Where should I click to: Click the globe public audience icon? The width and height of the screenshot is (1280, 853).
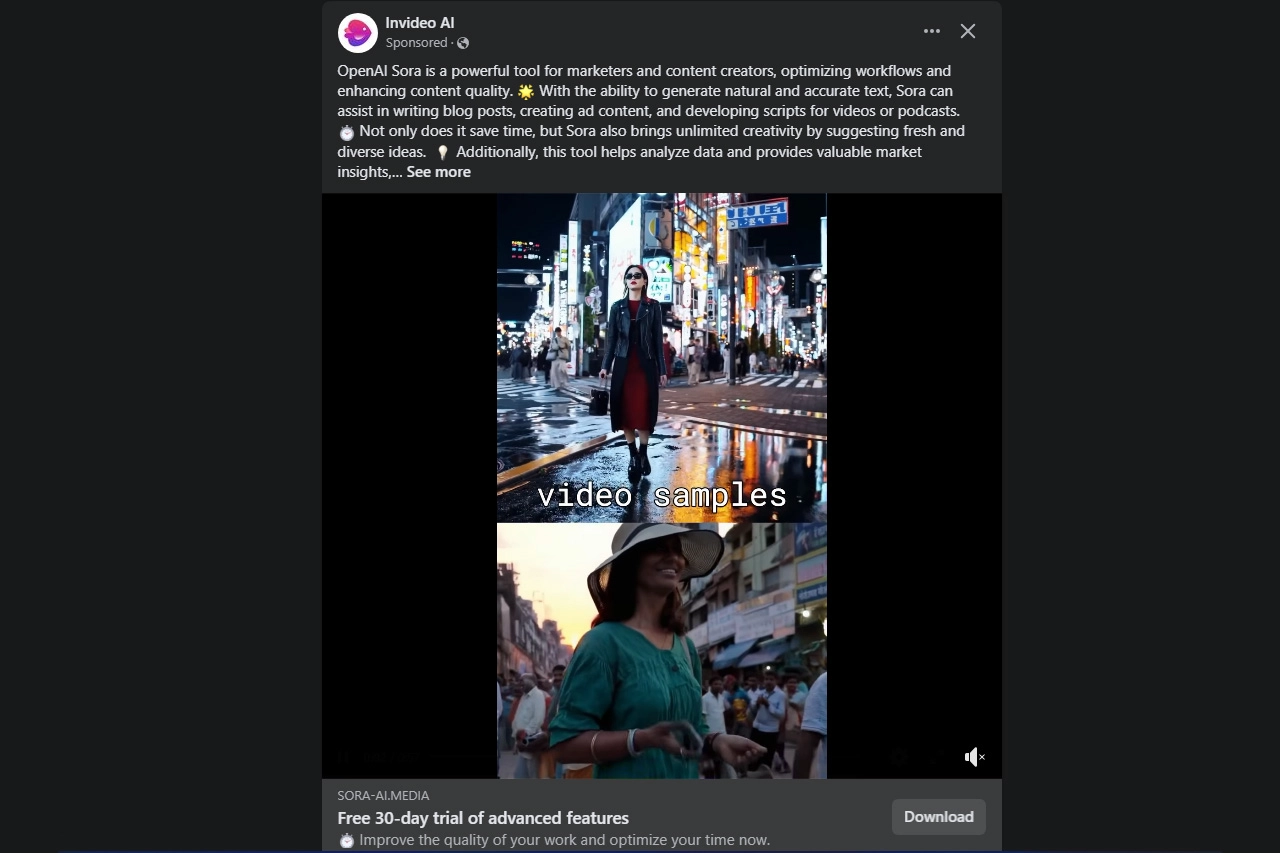463,43
